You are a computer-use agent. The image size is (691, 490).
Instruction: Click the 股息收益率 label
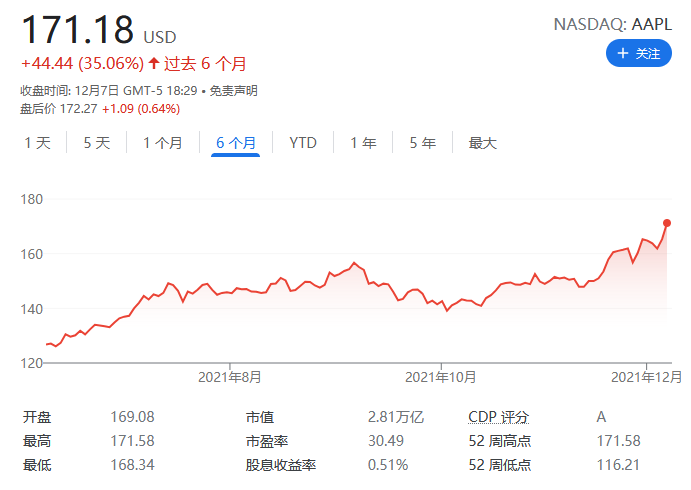[x=281, y=465]
